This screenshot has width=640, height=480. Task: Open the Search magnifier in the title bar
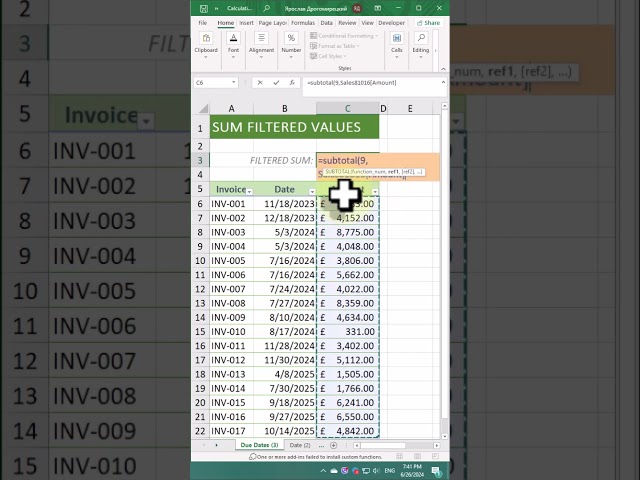(x=266, y=8)
